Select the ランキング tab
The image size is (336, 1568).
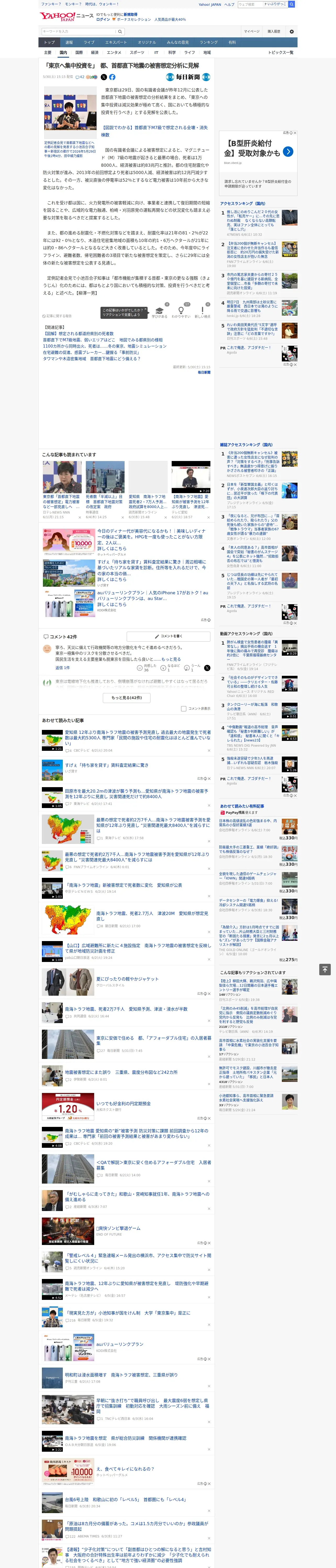pos(209,43)
